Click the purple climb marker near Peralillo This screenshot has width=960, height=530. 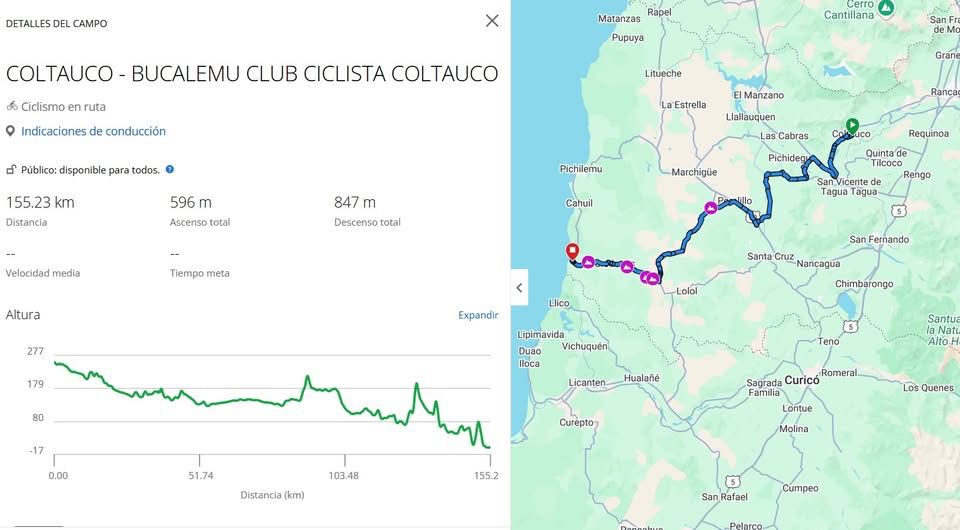pyautogui.click(x=710, y=208)
